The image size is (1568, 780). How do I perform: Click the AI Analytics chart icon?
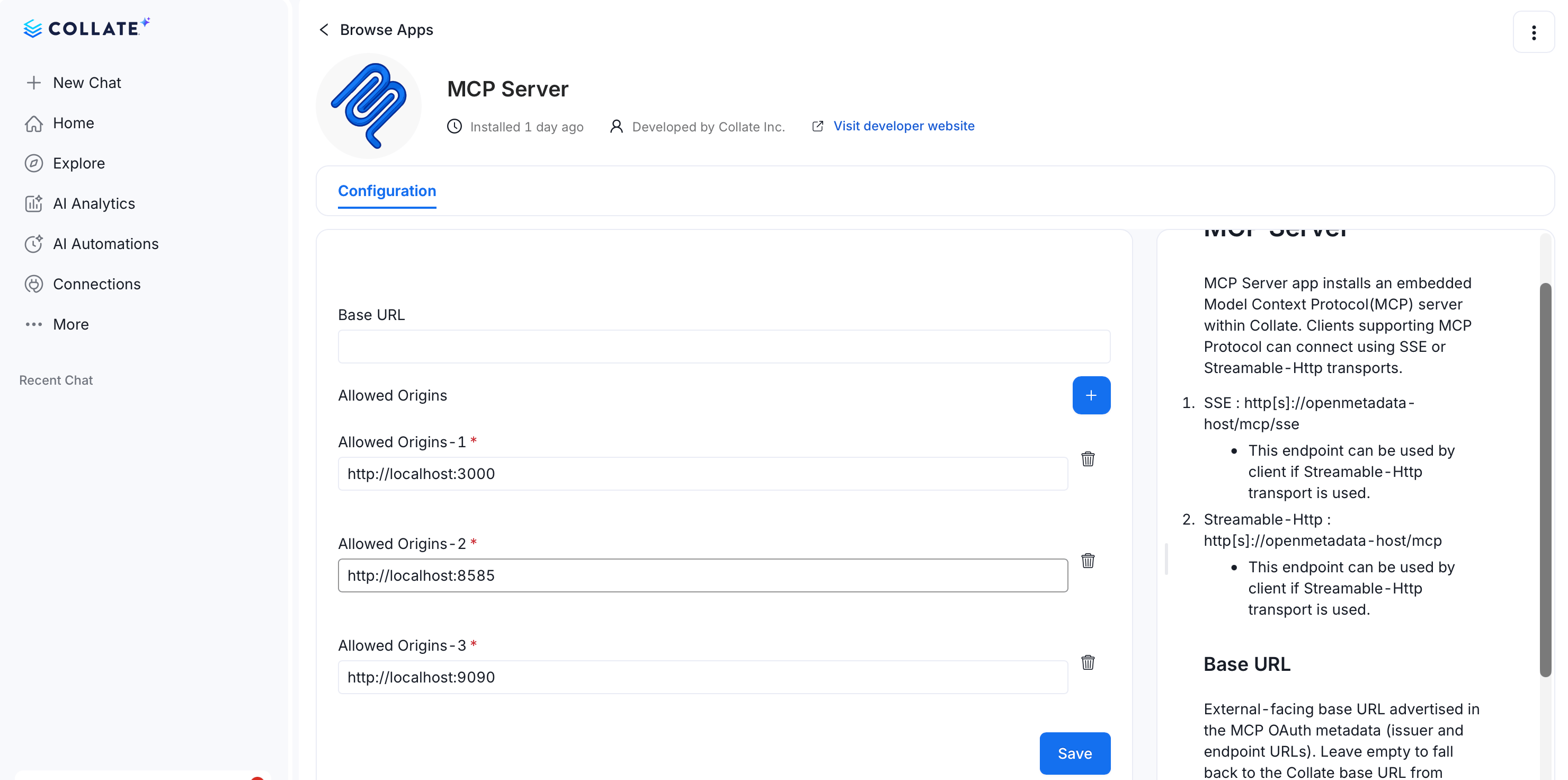click(33, 203)
